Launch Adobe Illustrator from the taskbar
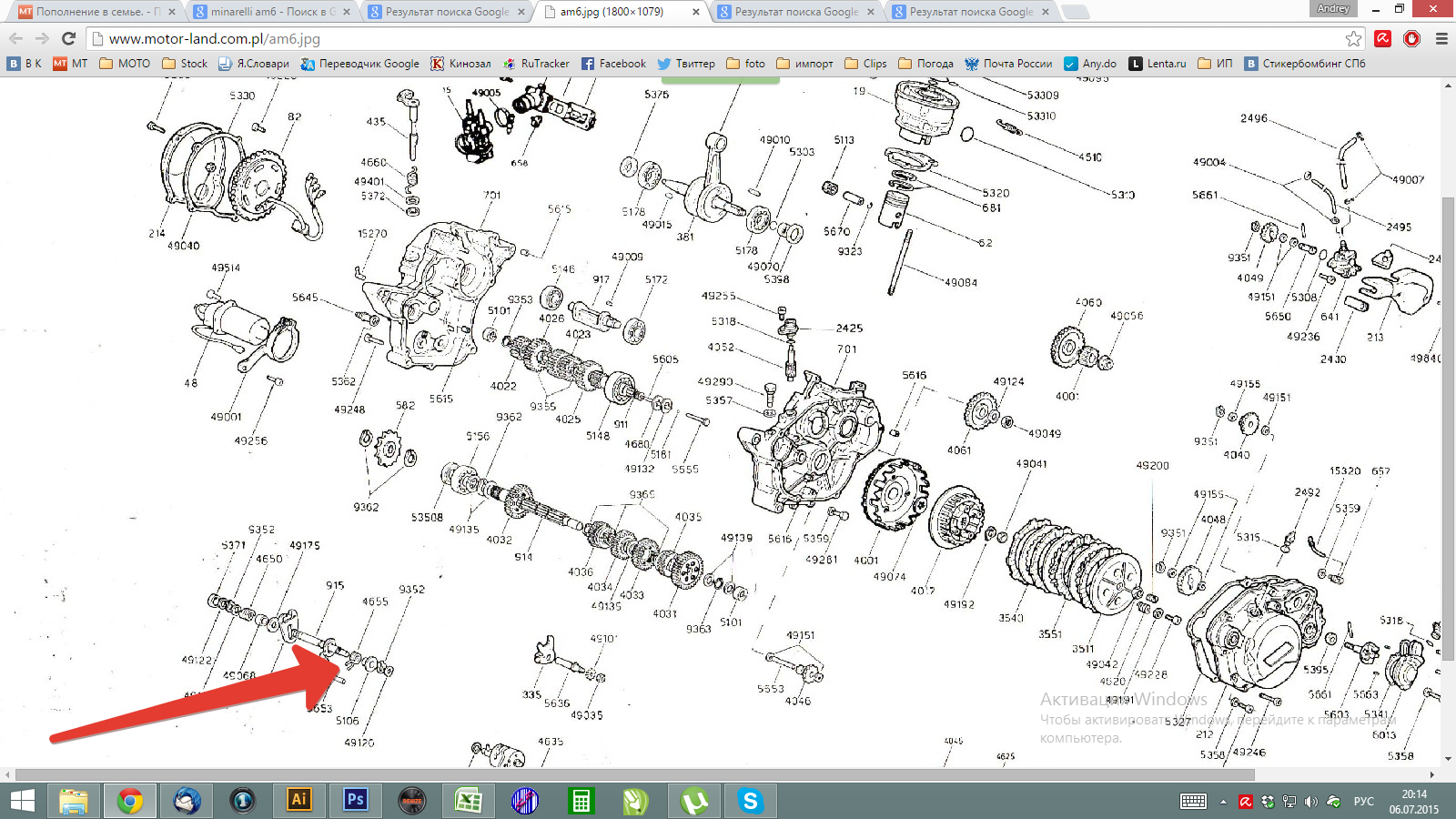The width and height of the screenshot is (1456, 819). point(298,800)
